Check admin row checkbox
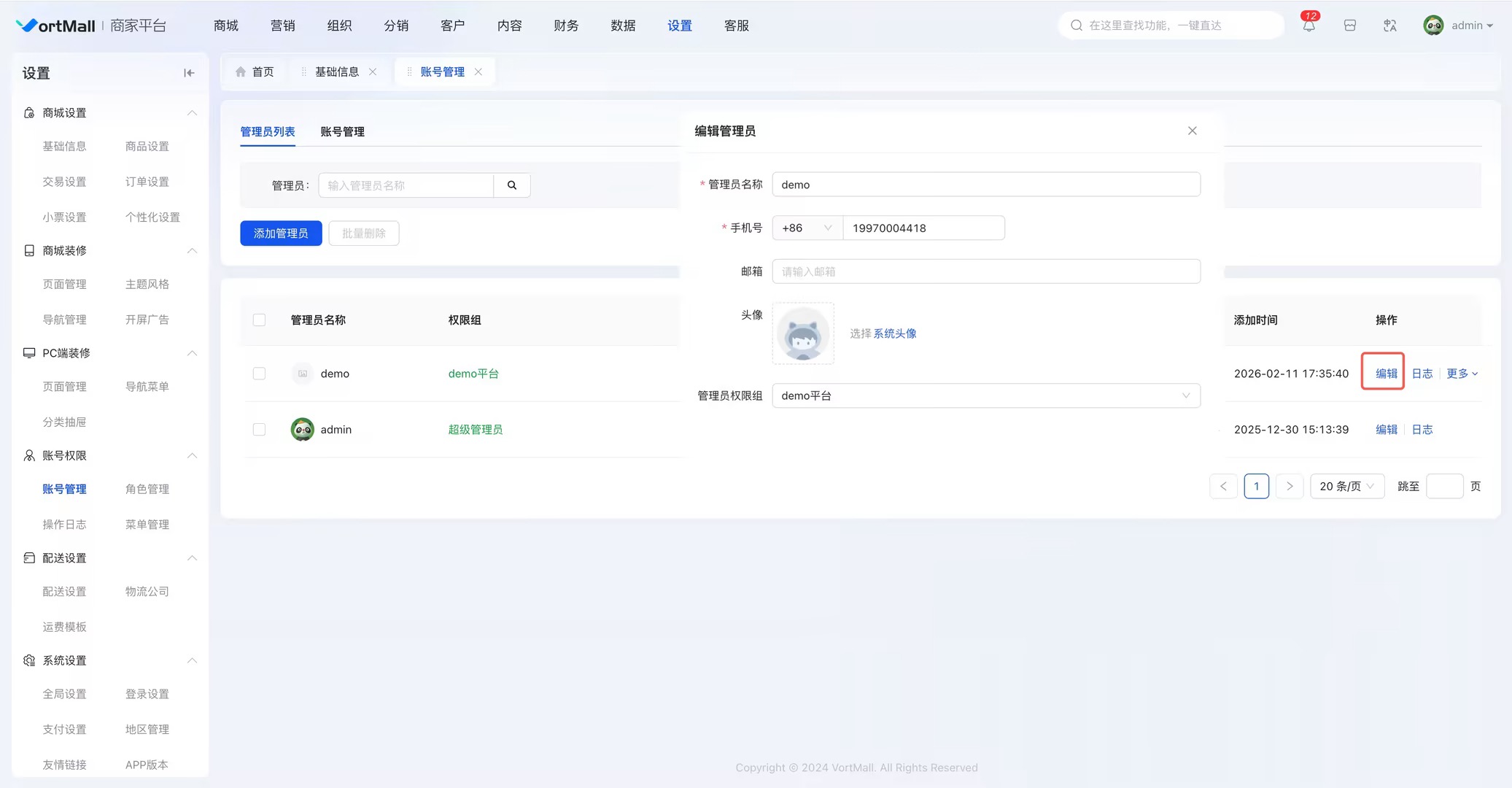The height and width of the screenshot is (788, 1512). coord(259,429)
